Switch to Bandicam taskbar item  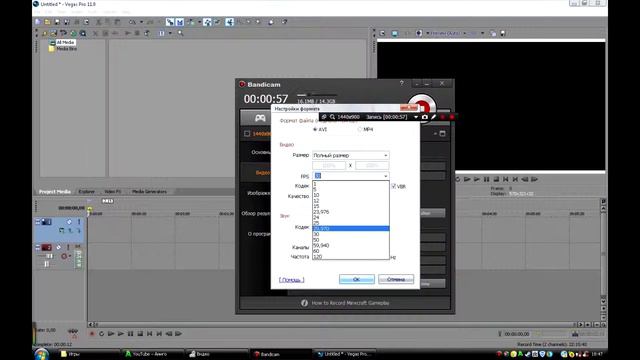(281, 354)
